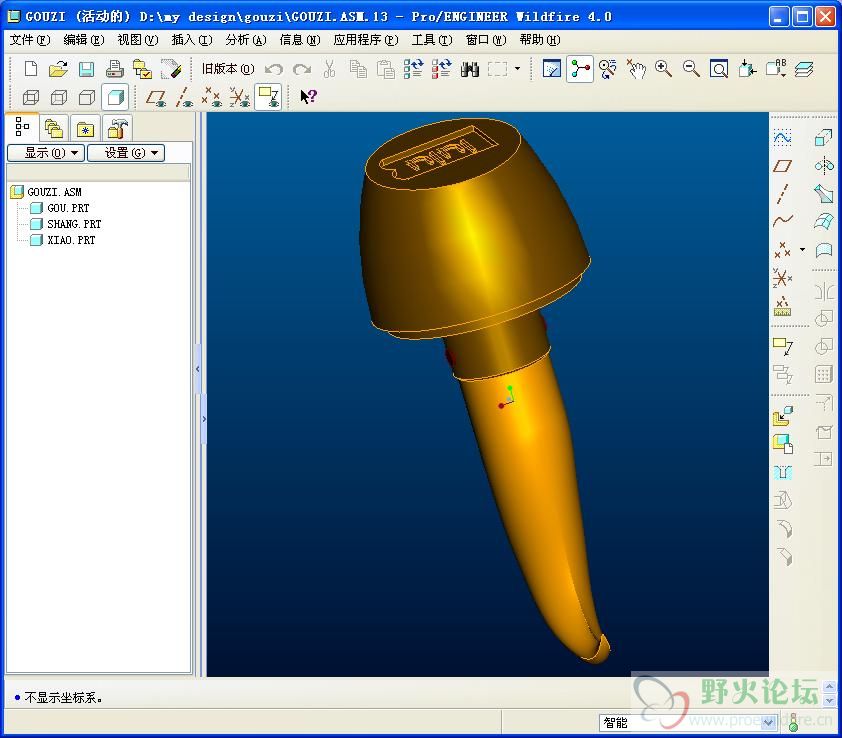Click the Datum Plane tool

tap(782, 166)
